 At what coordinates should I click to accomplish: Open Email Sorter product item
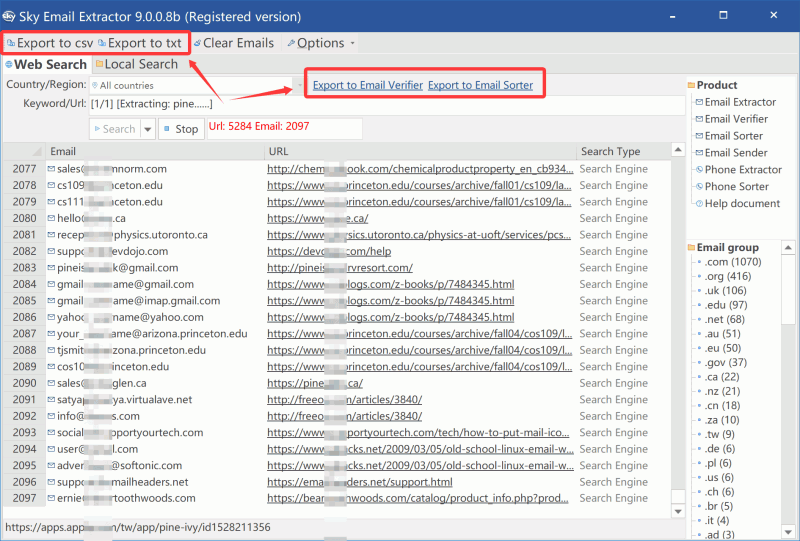coord(729,136)
